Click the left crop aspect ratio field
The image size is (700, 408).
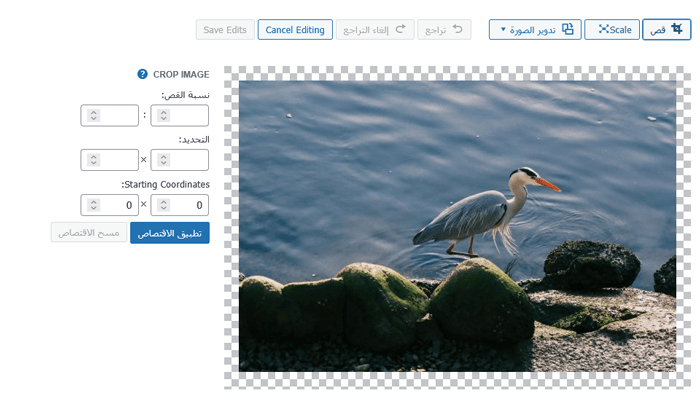[117, 115]
